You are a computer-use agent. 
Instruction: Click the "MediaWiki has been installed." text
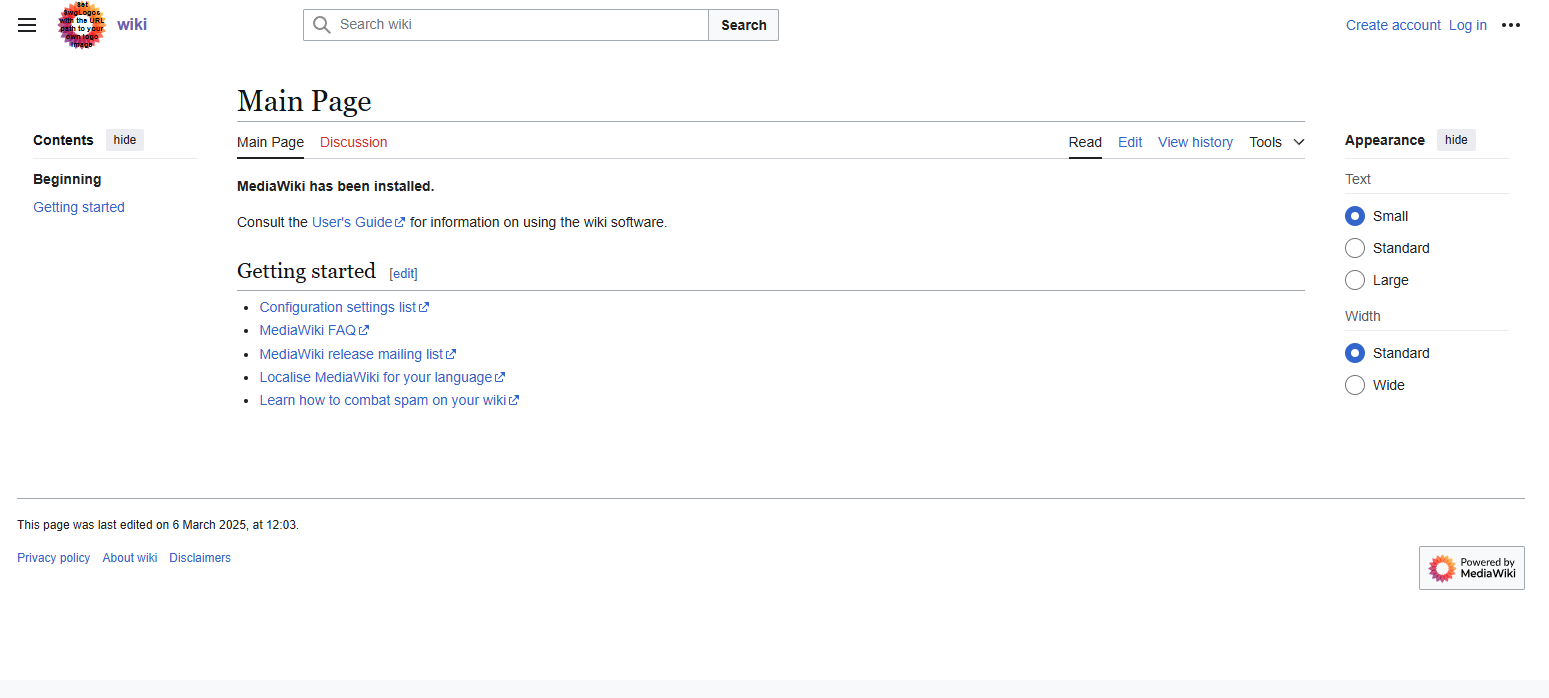coord(336,186)
